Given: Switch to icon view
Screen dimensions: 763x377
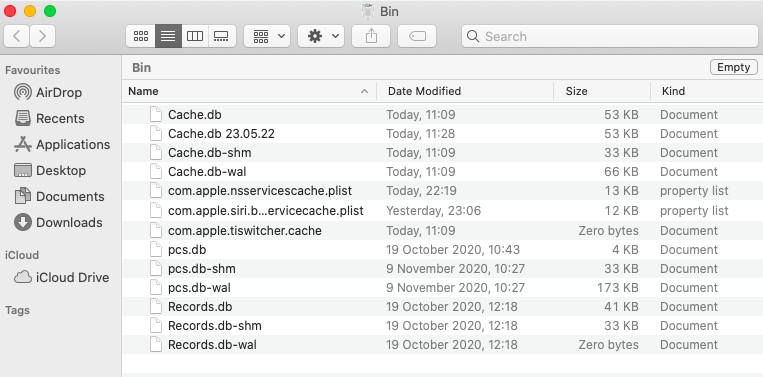Looking at the screenshot, I should pyautogui.click(x=141, y=36).
